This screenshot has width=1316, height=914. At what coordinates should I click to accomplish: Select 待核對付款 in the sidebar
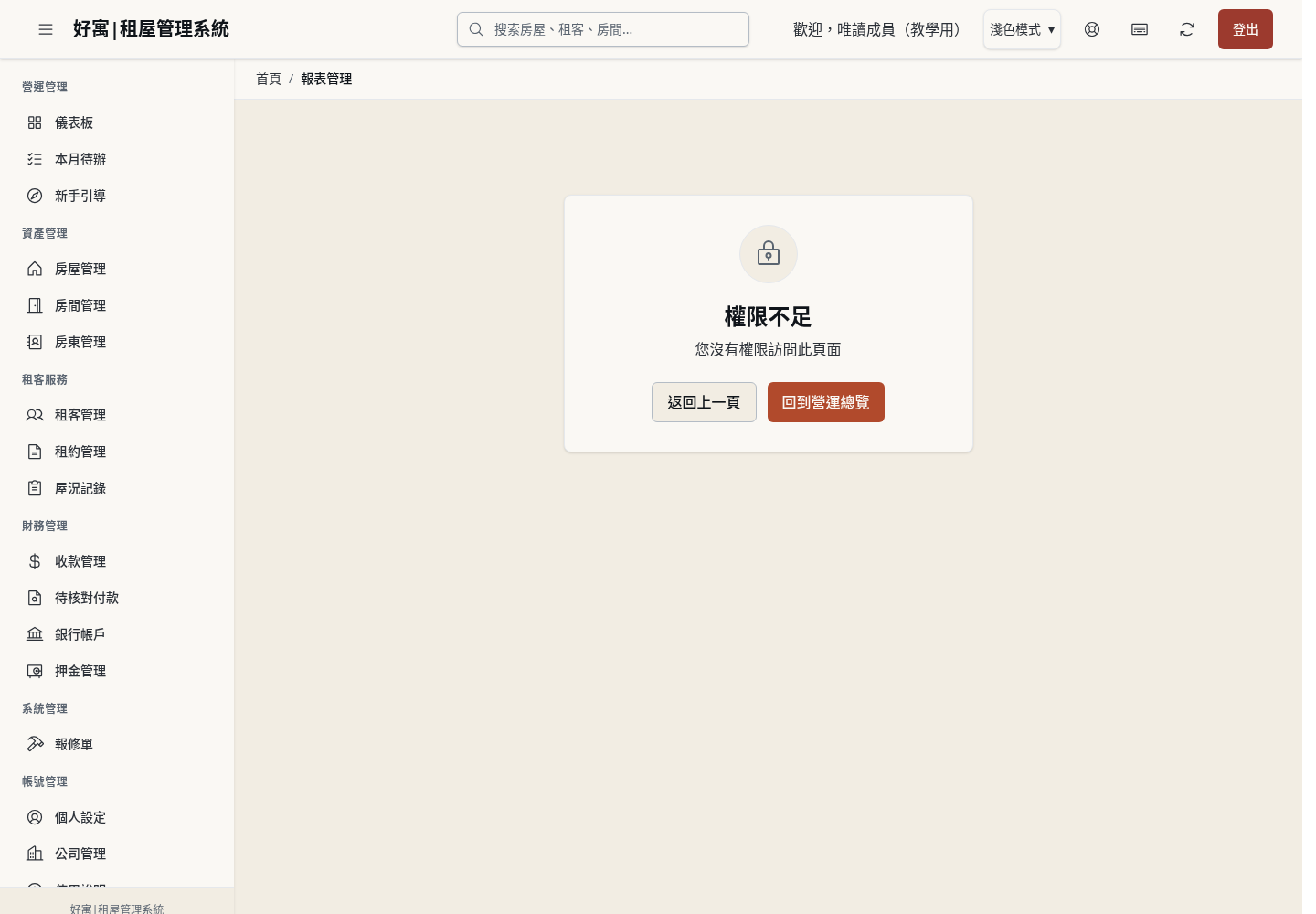click(x=117, y=598)
